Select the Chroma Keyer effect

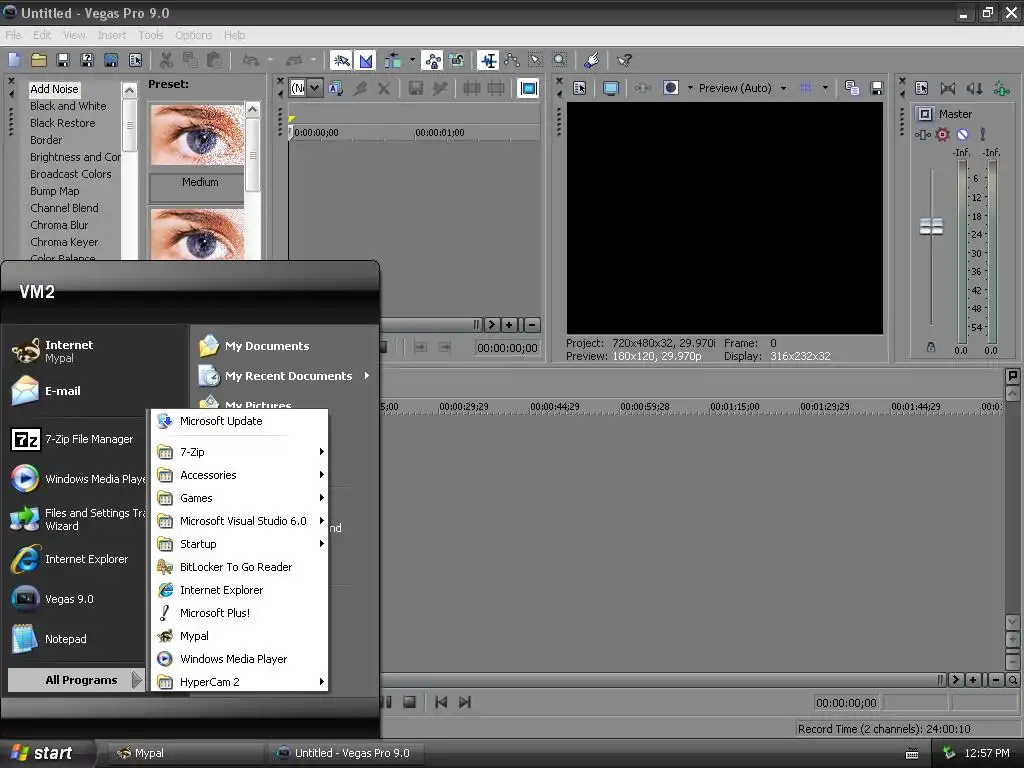coord(64,242)
